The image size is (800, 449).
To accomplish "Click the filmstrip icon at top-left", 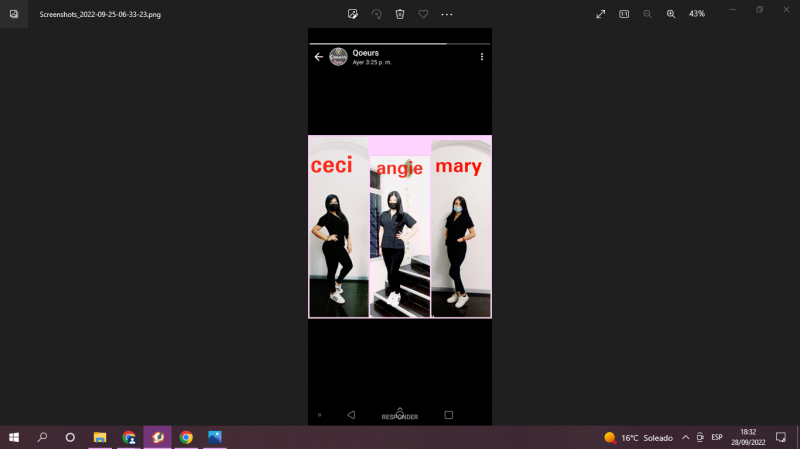I will (x=14, y=14).
